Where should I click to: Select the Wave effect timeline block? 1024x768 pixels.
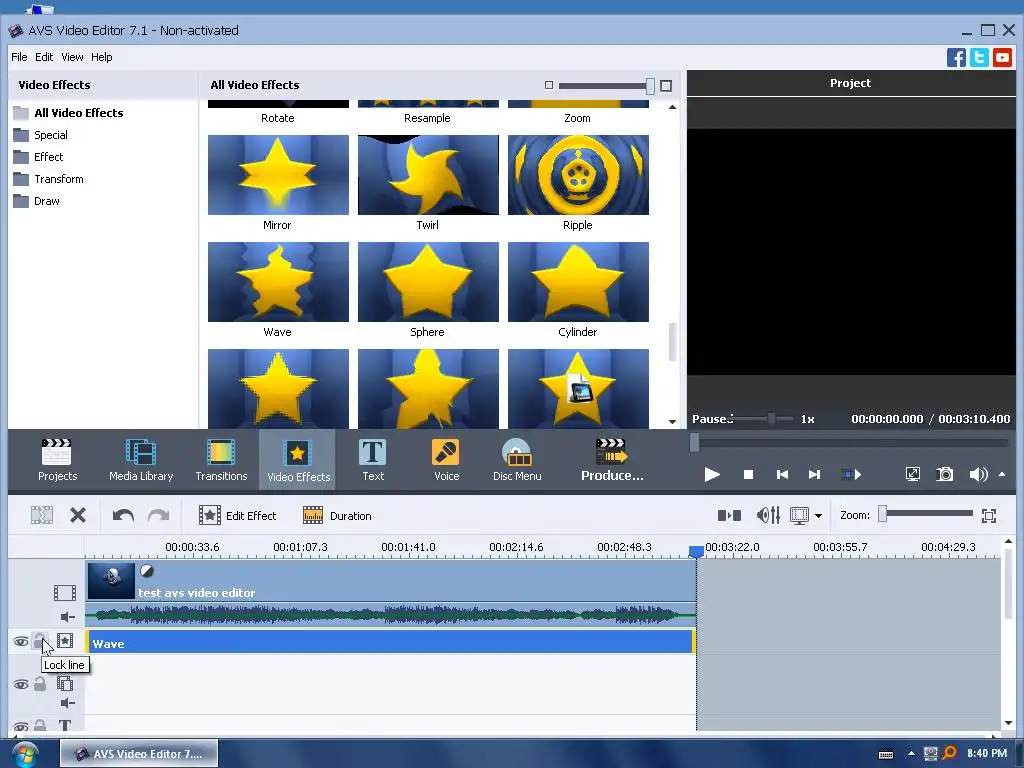pos(390,642)
